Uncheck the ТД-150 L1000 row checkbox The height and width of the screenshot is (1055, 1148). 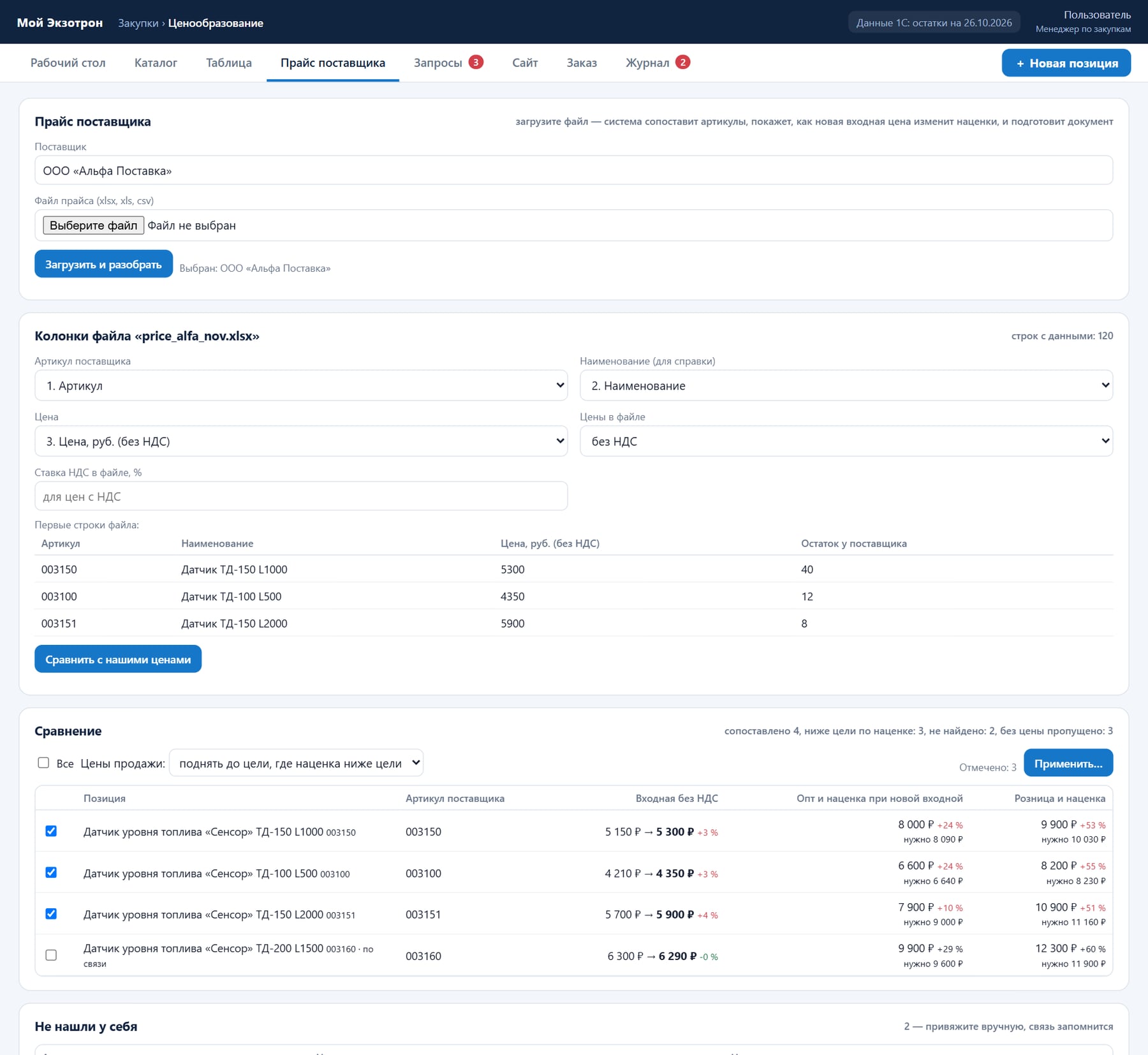[x=51, y=831]
